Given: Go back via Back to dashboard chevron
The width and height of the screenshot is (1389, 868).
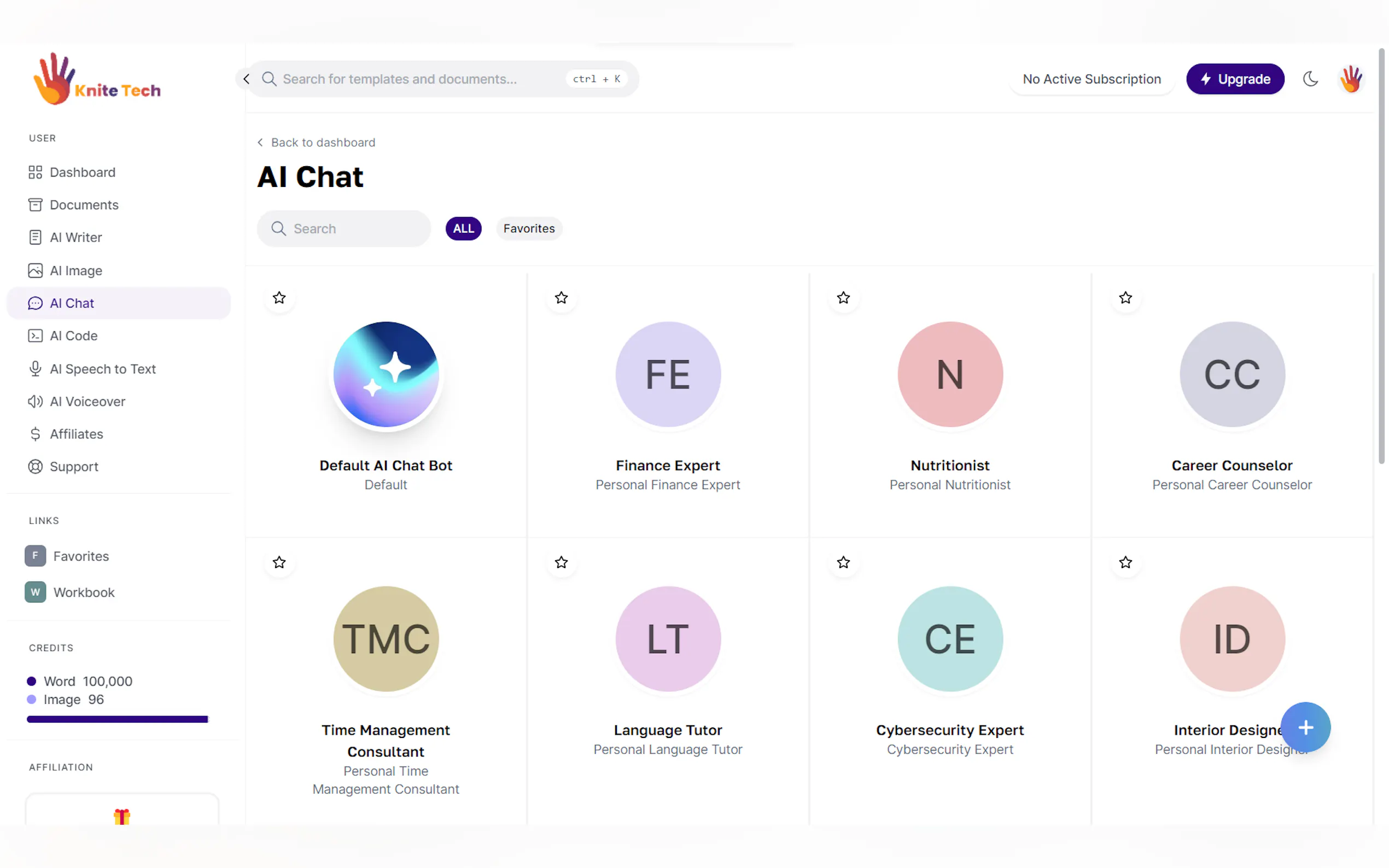Looking at the screenshot, I should pyautogui.click(x=260, y=142).
